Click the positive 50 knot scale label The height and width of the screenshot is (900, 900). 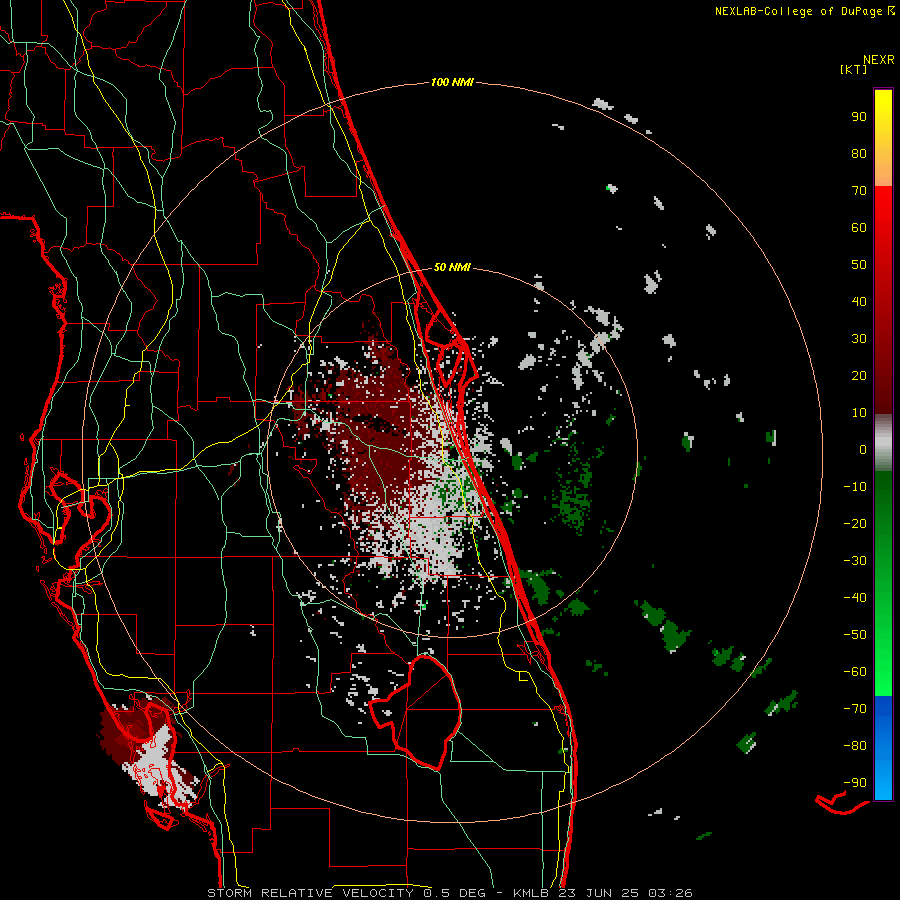pos(859,265)
